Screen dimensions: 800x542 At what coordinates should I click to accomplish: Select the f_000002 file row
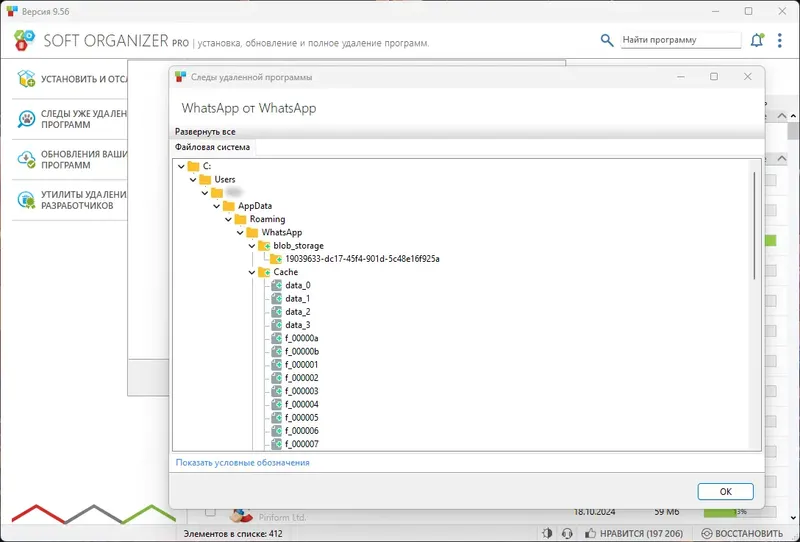294,378
